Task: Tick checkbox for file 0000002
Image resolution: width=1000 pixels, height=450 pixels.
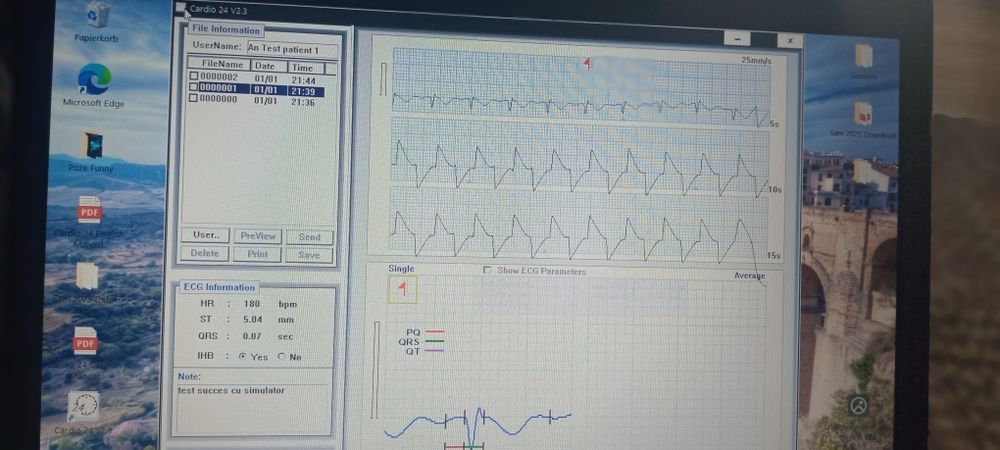Action: click(x=194, y=77)
